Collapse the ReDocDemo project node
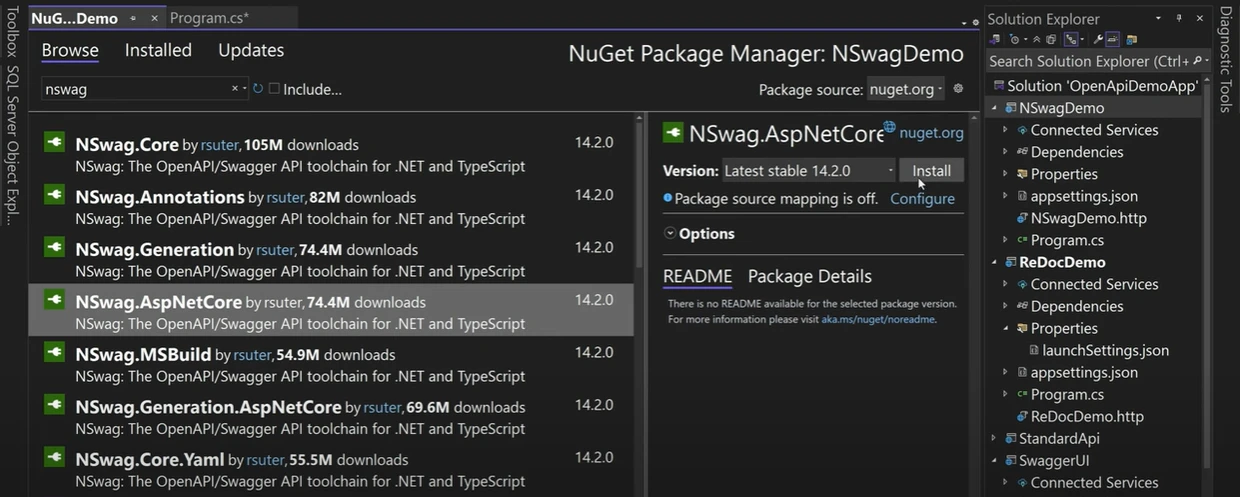The width and height of the screenshot is (1240, 497). tap(994, 262)
